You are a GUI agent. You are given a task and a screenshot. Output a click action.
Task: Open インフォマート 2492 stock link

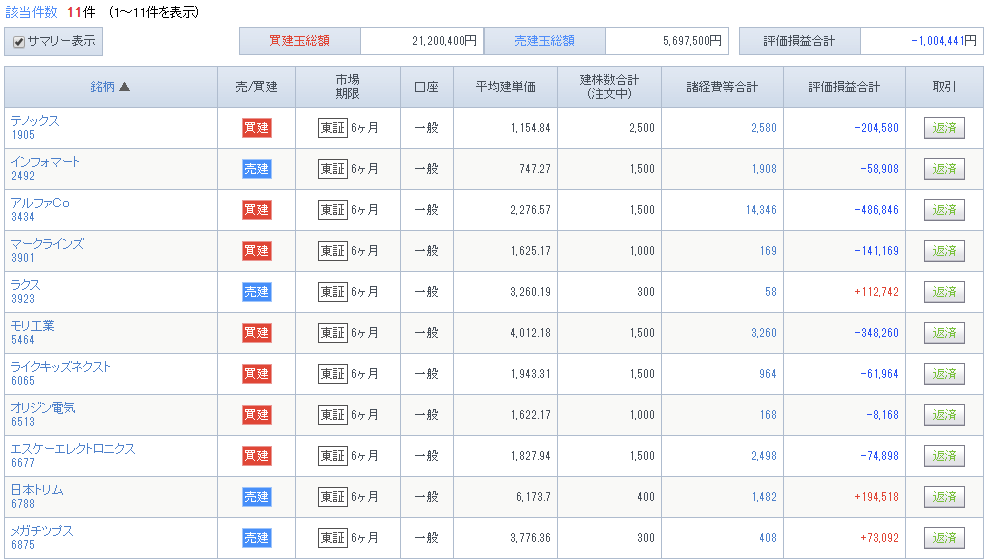[45, 168]
